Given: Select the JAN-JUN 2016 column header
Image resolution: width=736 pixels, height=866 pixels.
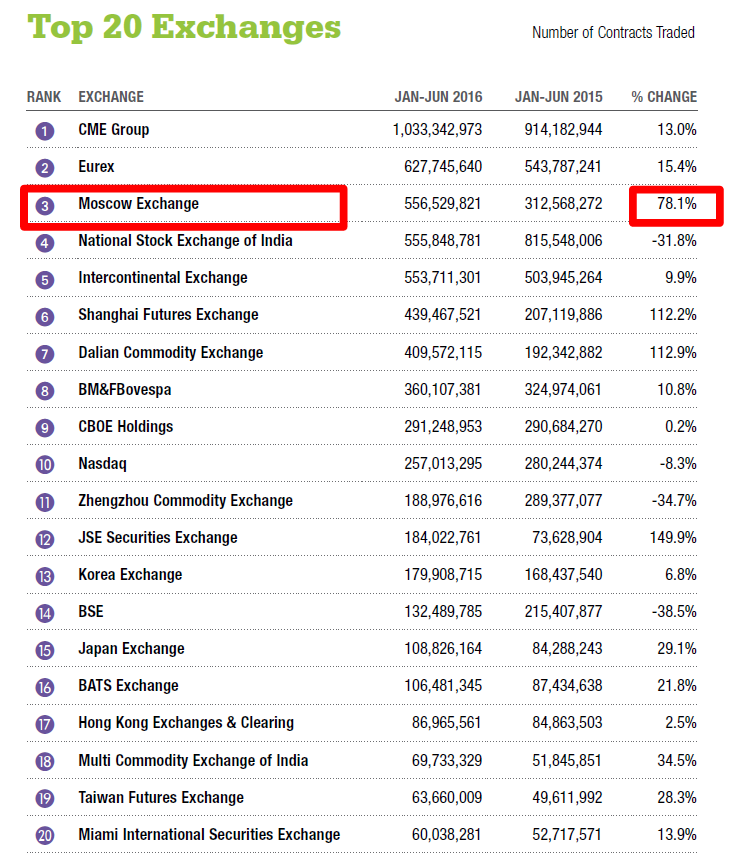Looking at the screenshot, I should (438, 97).
